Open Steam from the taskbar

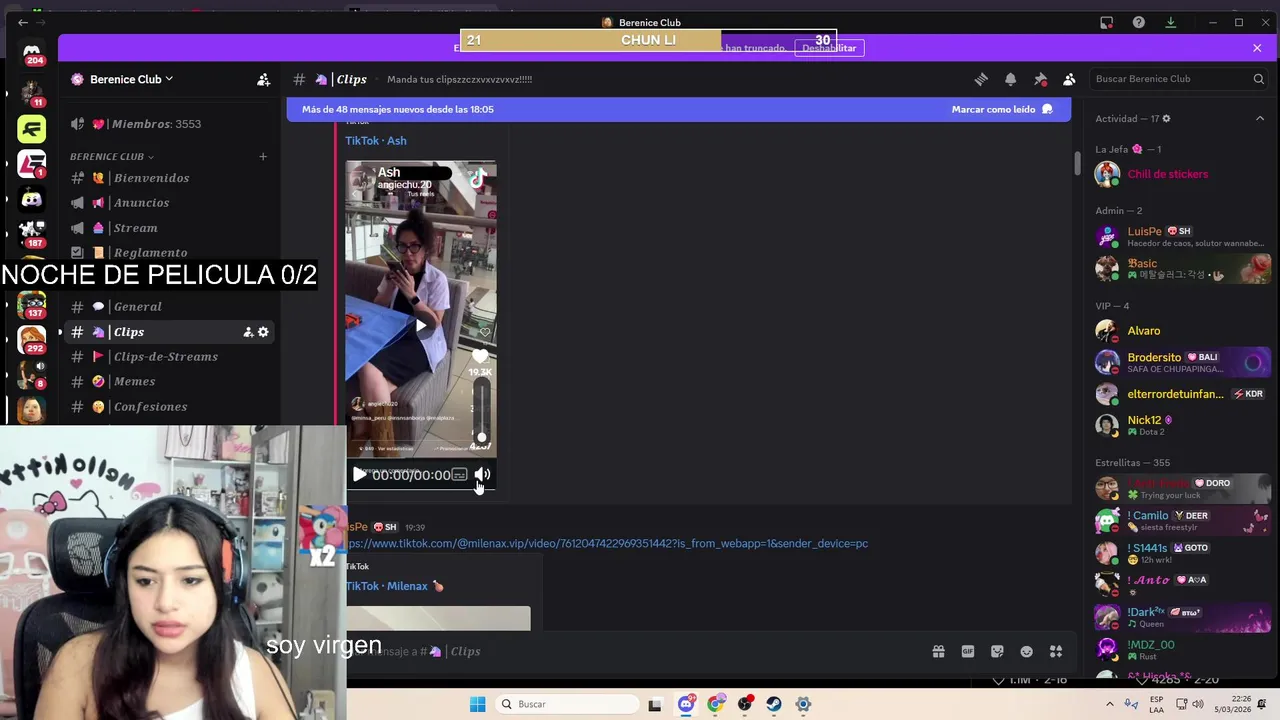[x=774, y=704]
